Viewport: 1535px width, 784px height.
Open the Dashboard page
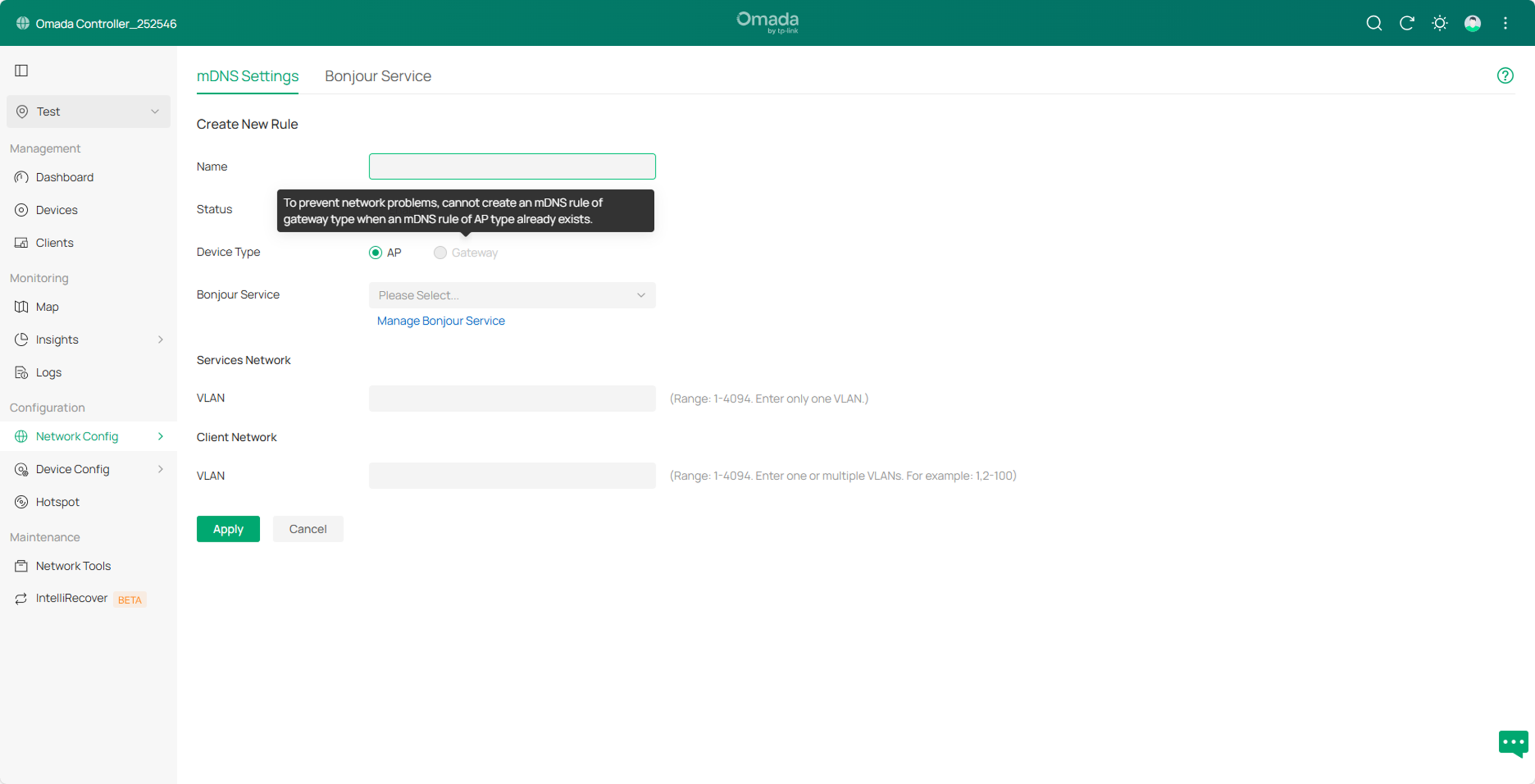(x=65, y=177)
